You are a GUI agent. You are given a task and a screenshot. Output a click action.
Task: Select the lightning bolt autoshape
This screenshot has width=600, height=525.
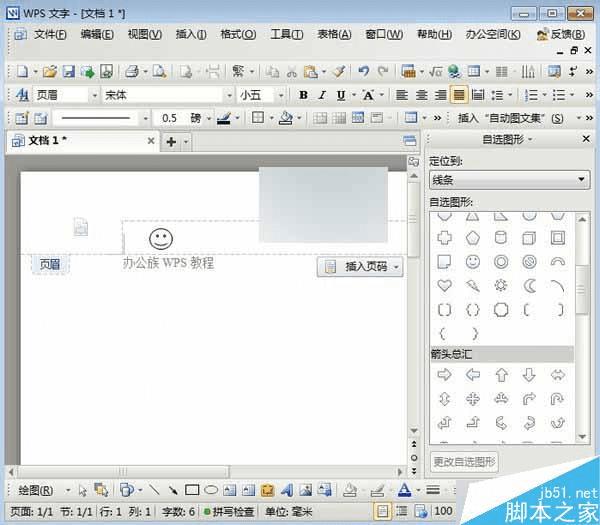[x=473, y=286]
